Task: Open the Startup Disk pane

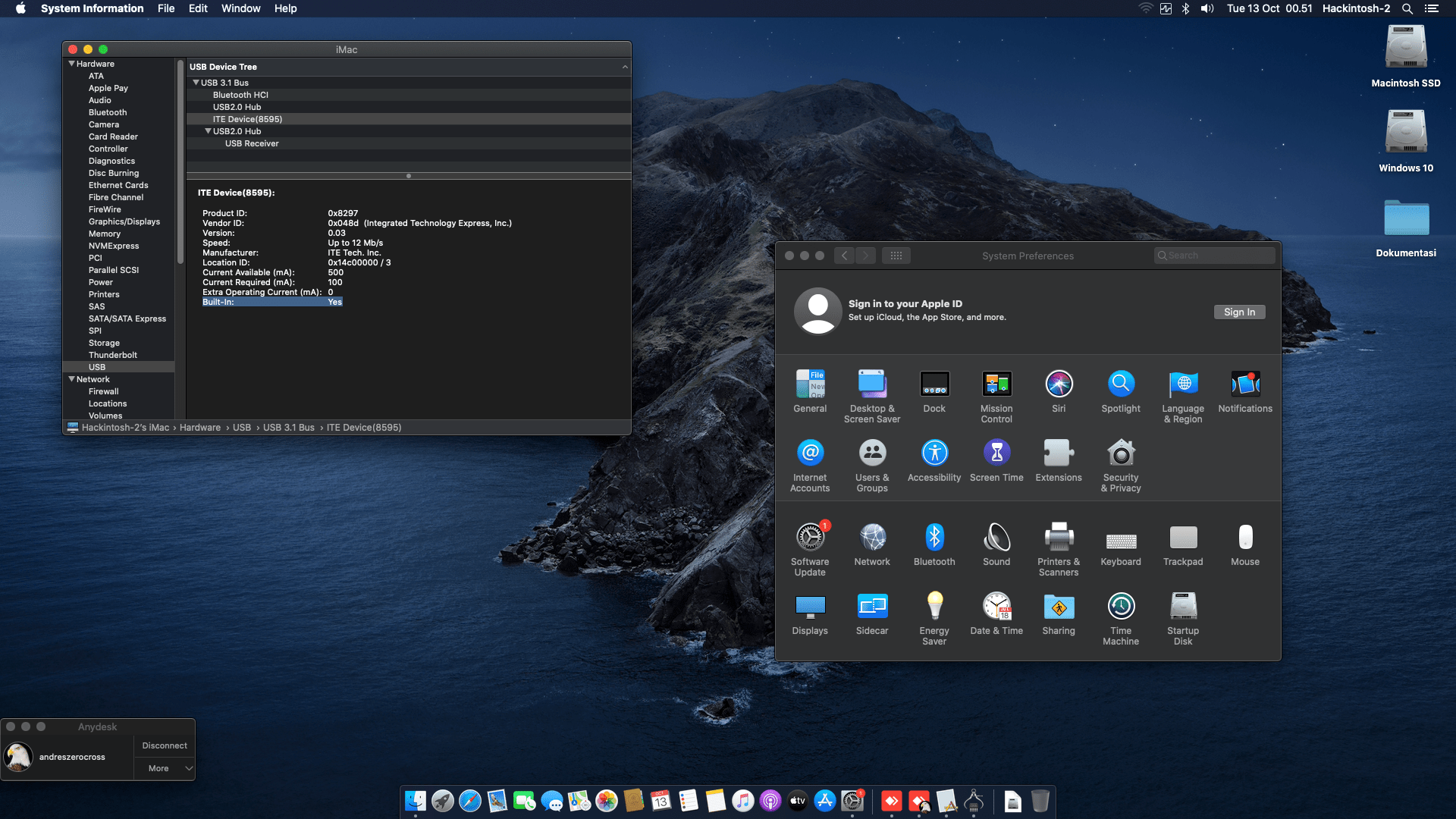Action: tap(1183, 619)
